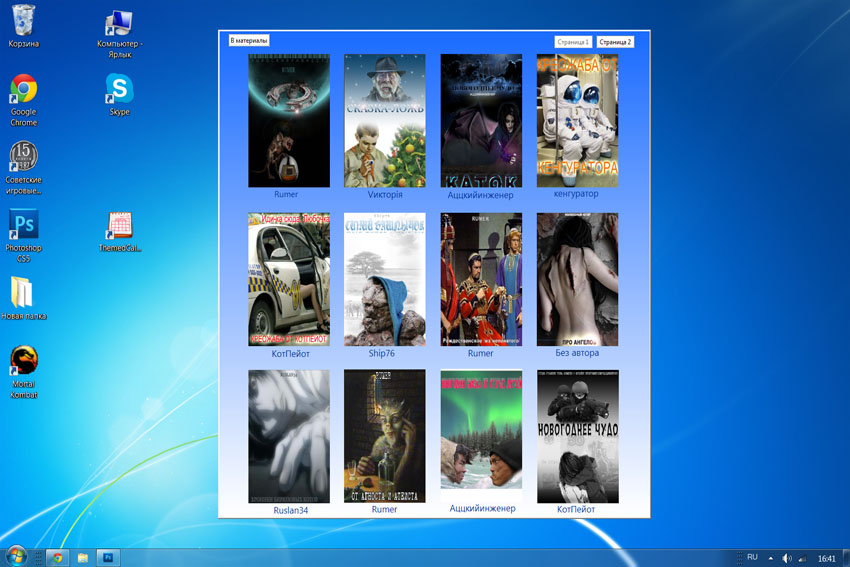Open the Сказка-ложь cover by Вікторія
Screen dimensions: 850x567
(x=385, y=121)
